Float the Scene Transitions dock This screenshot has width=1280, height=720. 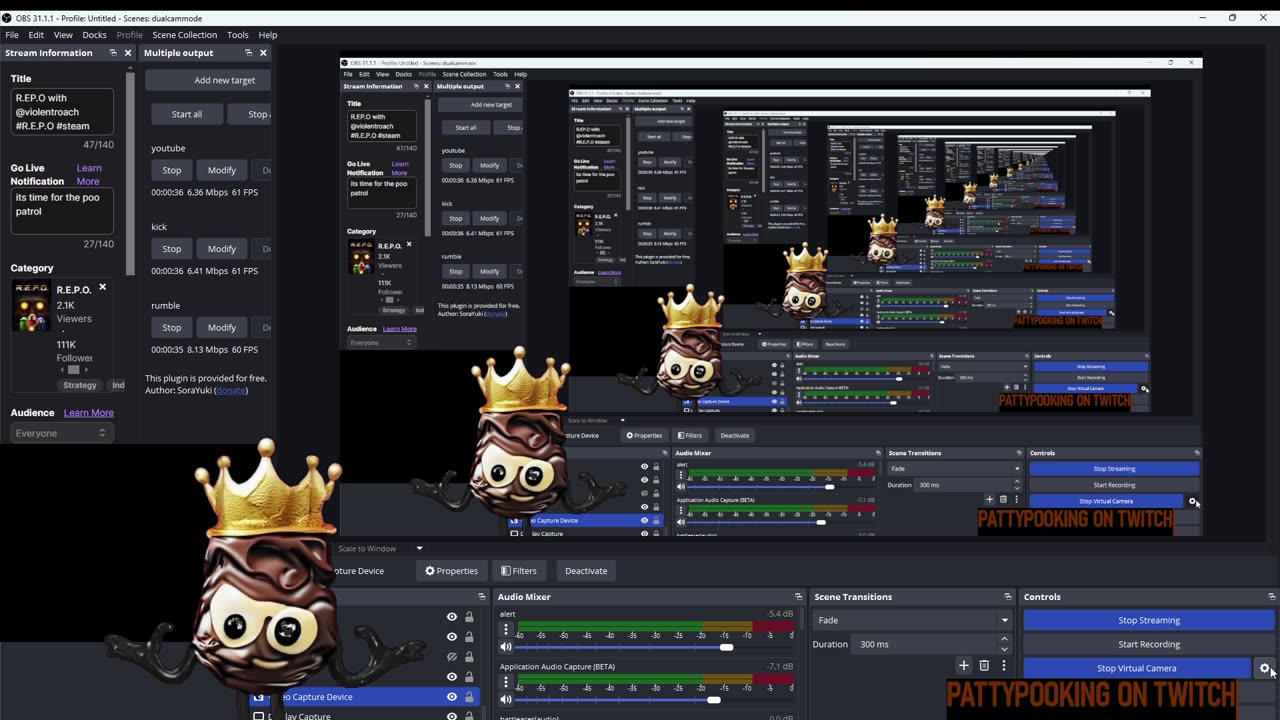tap(1007, 597)
